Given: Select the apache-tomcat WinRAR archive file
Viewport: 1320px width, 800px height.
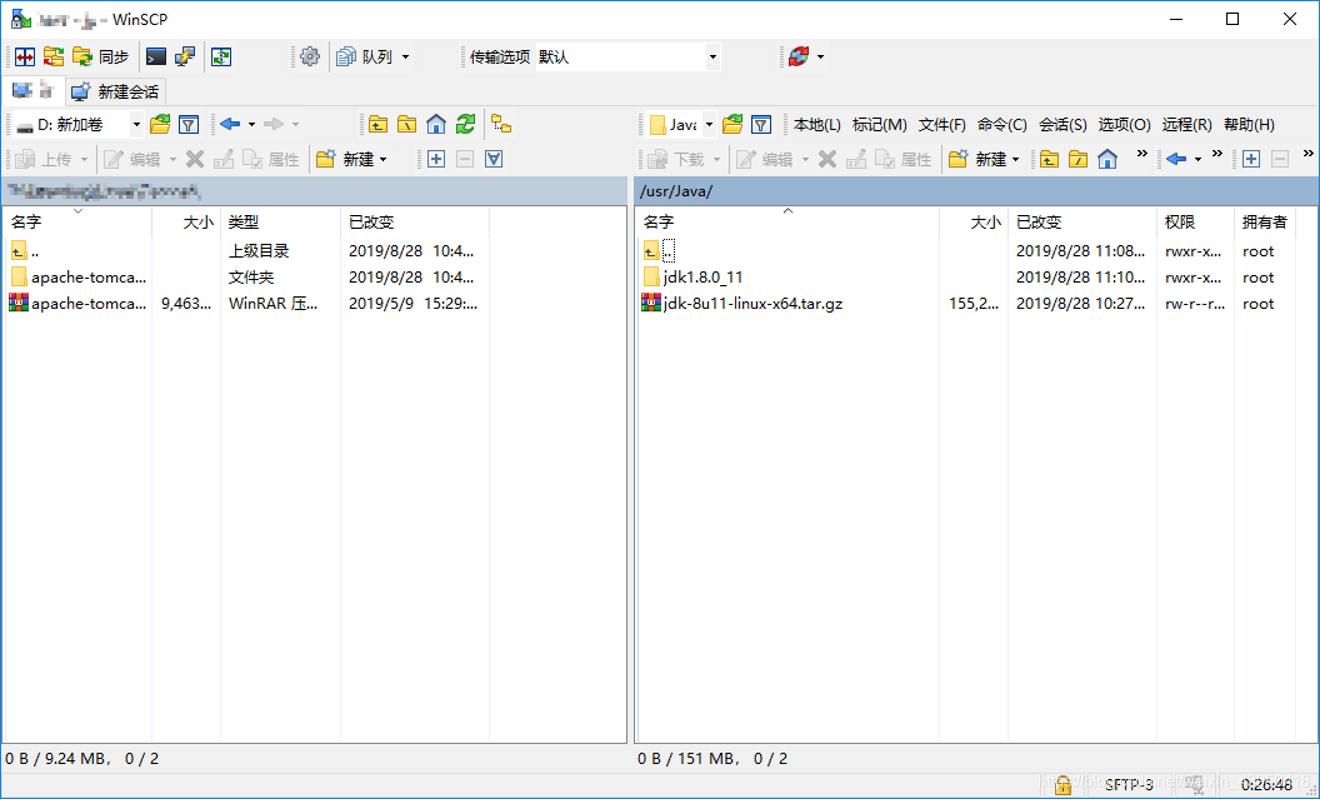Looking at the screenshot, I should 244,303.
